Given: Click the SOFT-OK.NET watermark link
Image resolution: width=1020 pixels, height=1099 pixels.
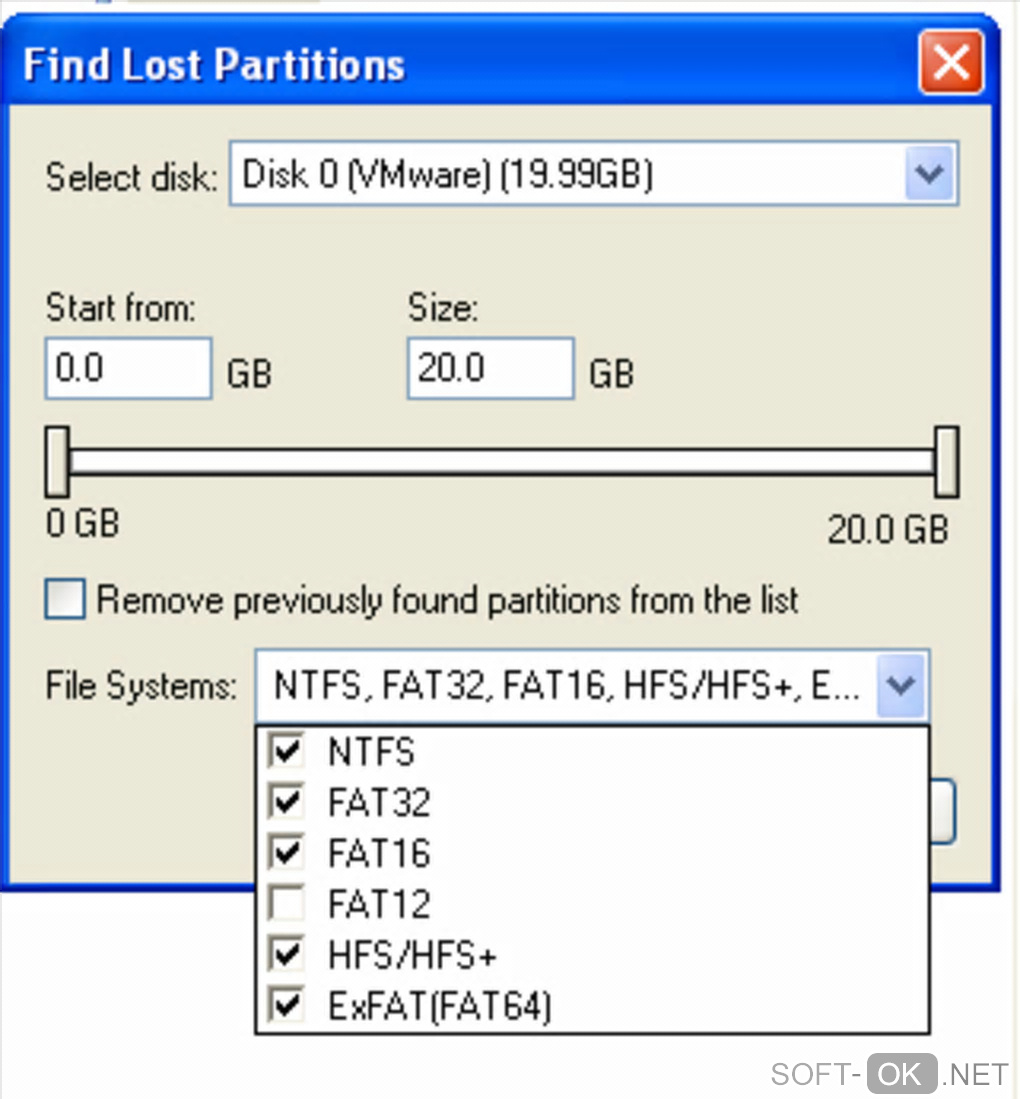Looking at the screenshot, I should [889, 1074].
